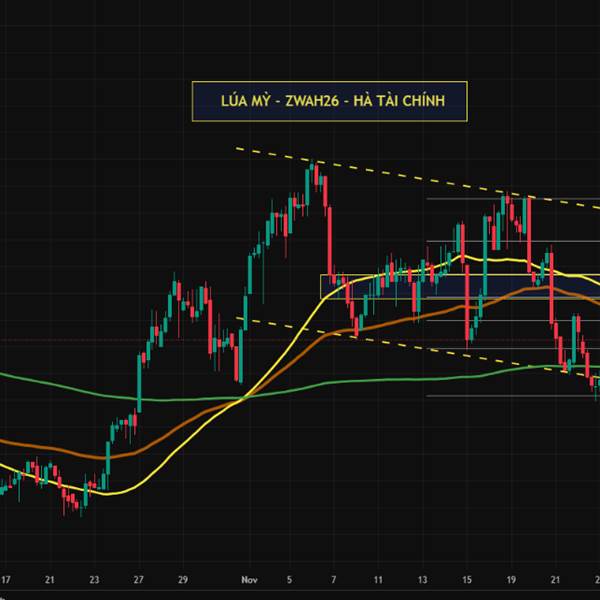Click the '21' date label left of '23'
The image size is (600, 600).
[x=49, y=580]
